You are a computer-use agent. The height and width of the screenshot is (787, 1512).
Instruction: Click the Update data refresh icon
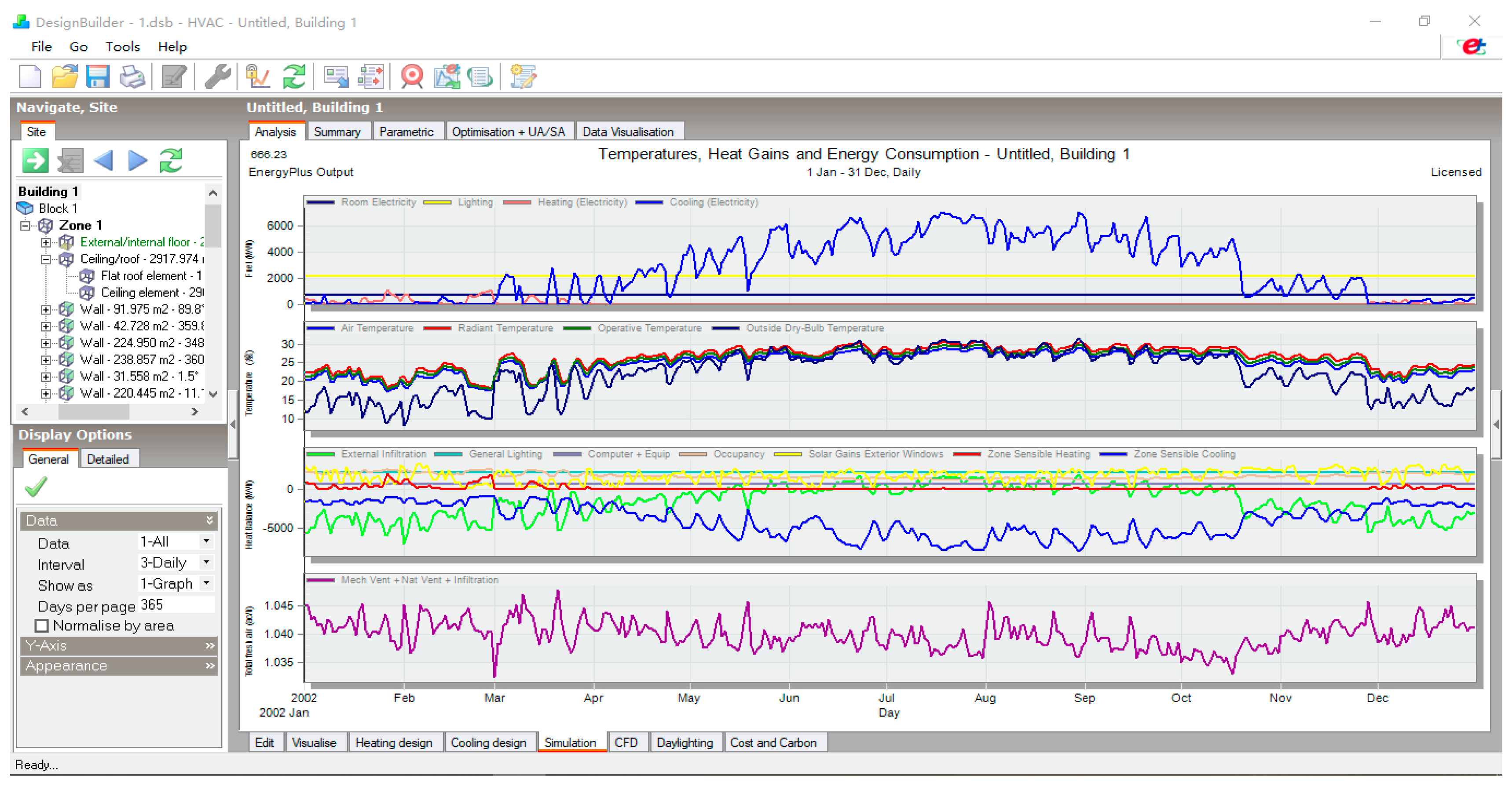[x=294, y=77]
